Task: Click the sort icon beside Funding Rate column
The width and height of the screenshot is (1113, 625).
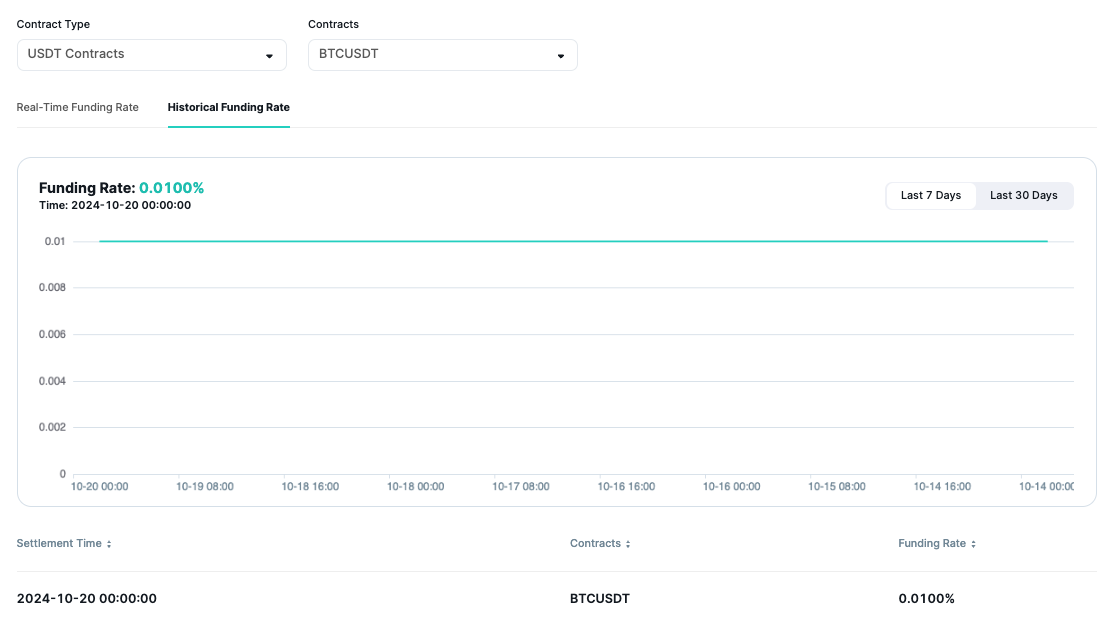Action: (x=973, y=544)
